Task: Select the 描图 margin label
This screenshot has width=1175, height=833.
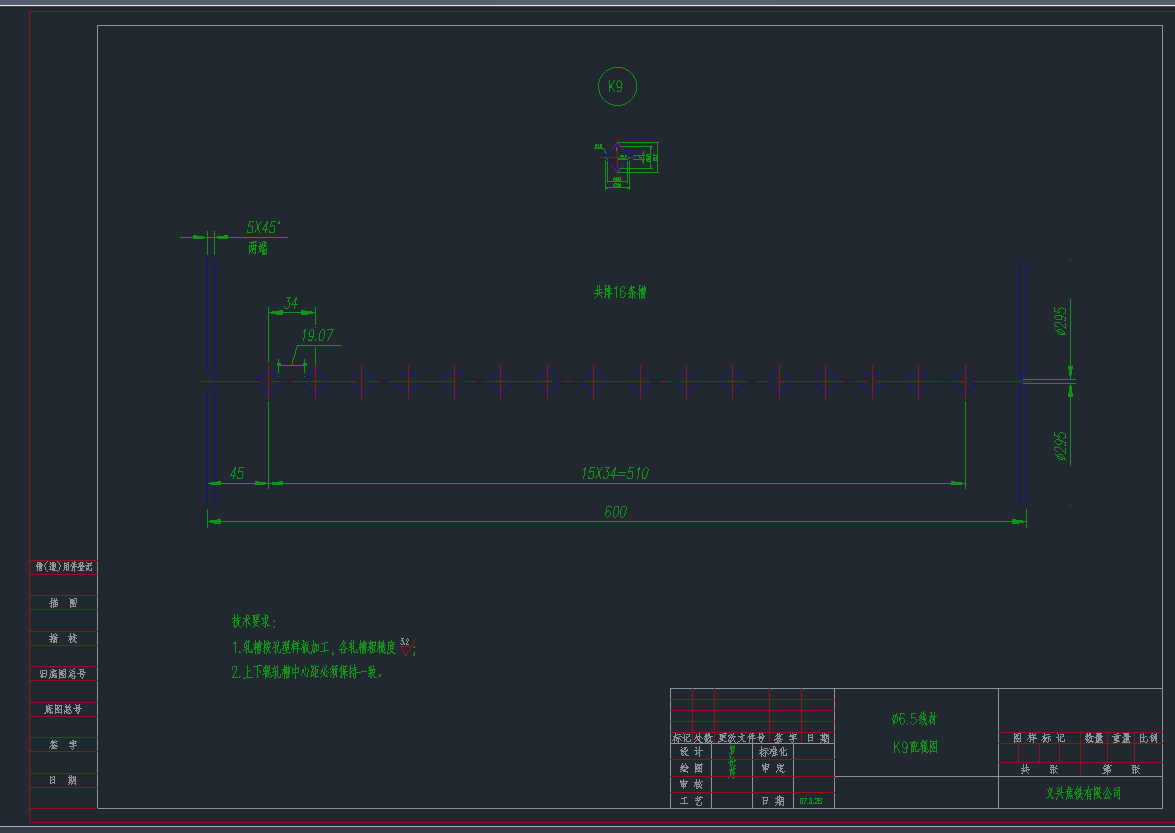Action: click(64, 602)
